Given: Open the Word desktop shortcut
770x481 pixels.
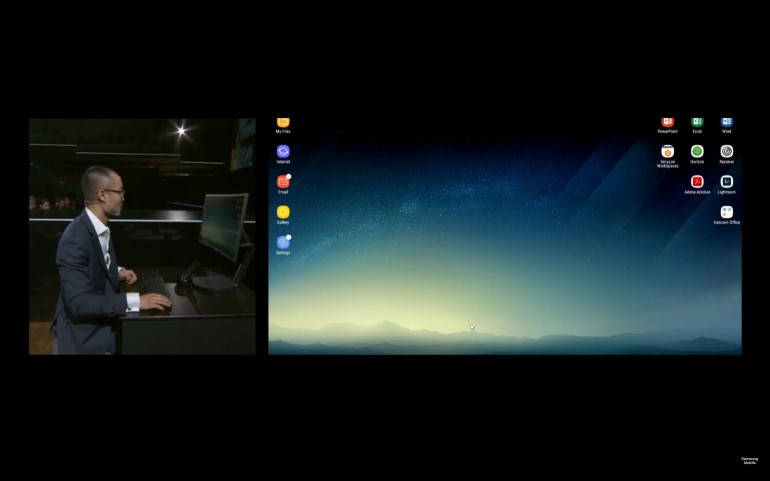Looking at the screenshot, I should click(x=727, y=123).
